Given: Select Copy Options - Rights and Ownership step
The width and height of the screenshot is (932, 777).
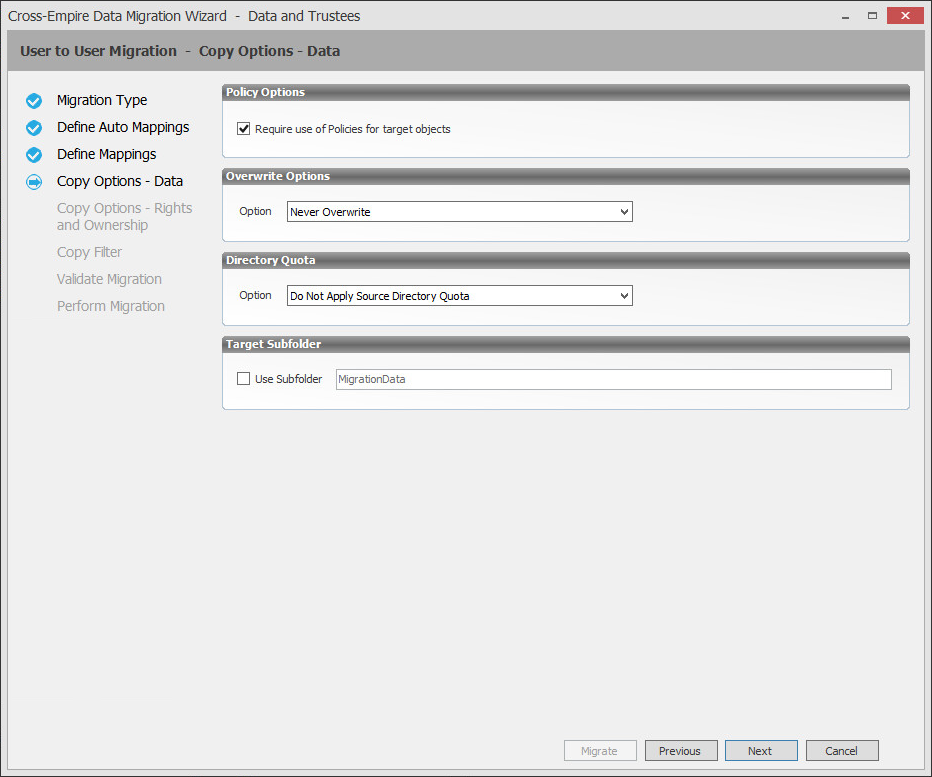Looking at the screenshot, I should (x=124, y=216).
